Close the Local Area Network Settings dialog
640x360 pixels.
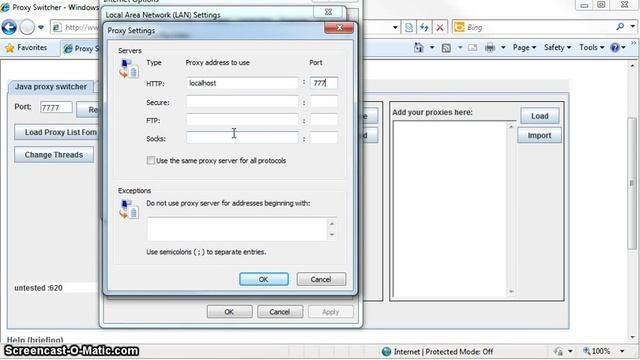pos(329,12)
